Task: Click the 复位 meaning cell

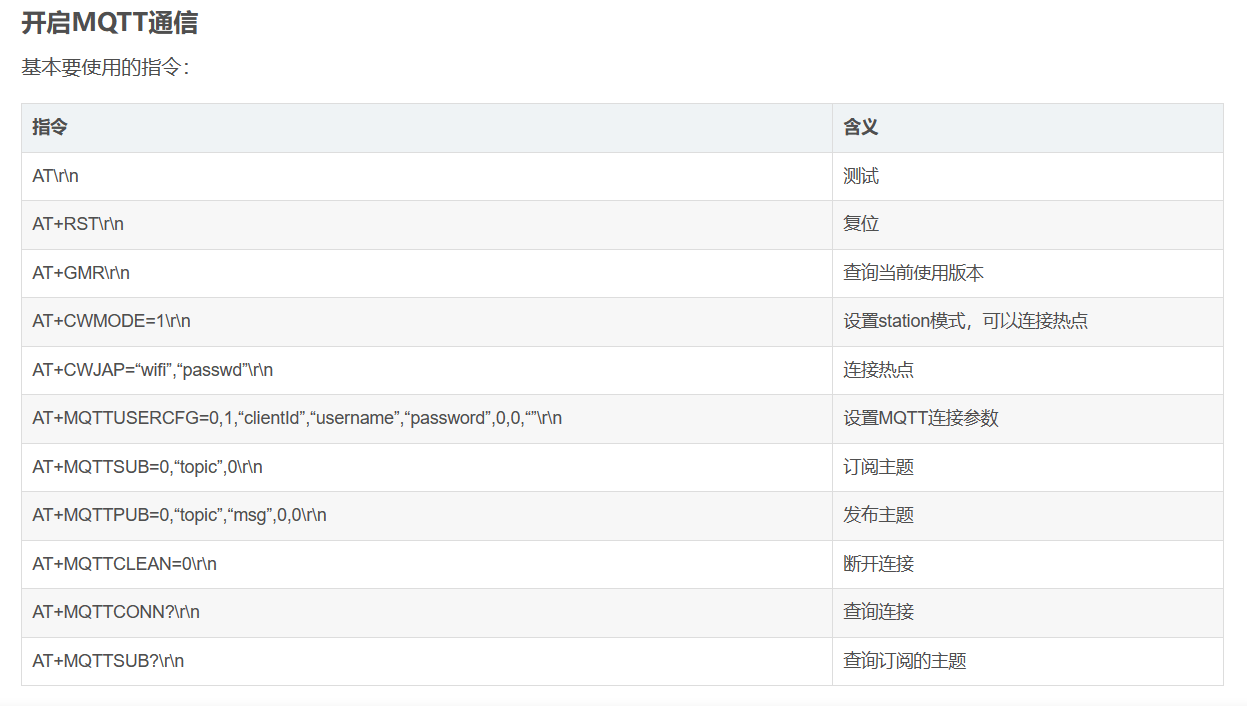Action: tap(861, 224)
